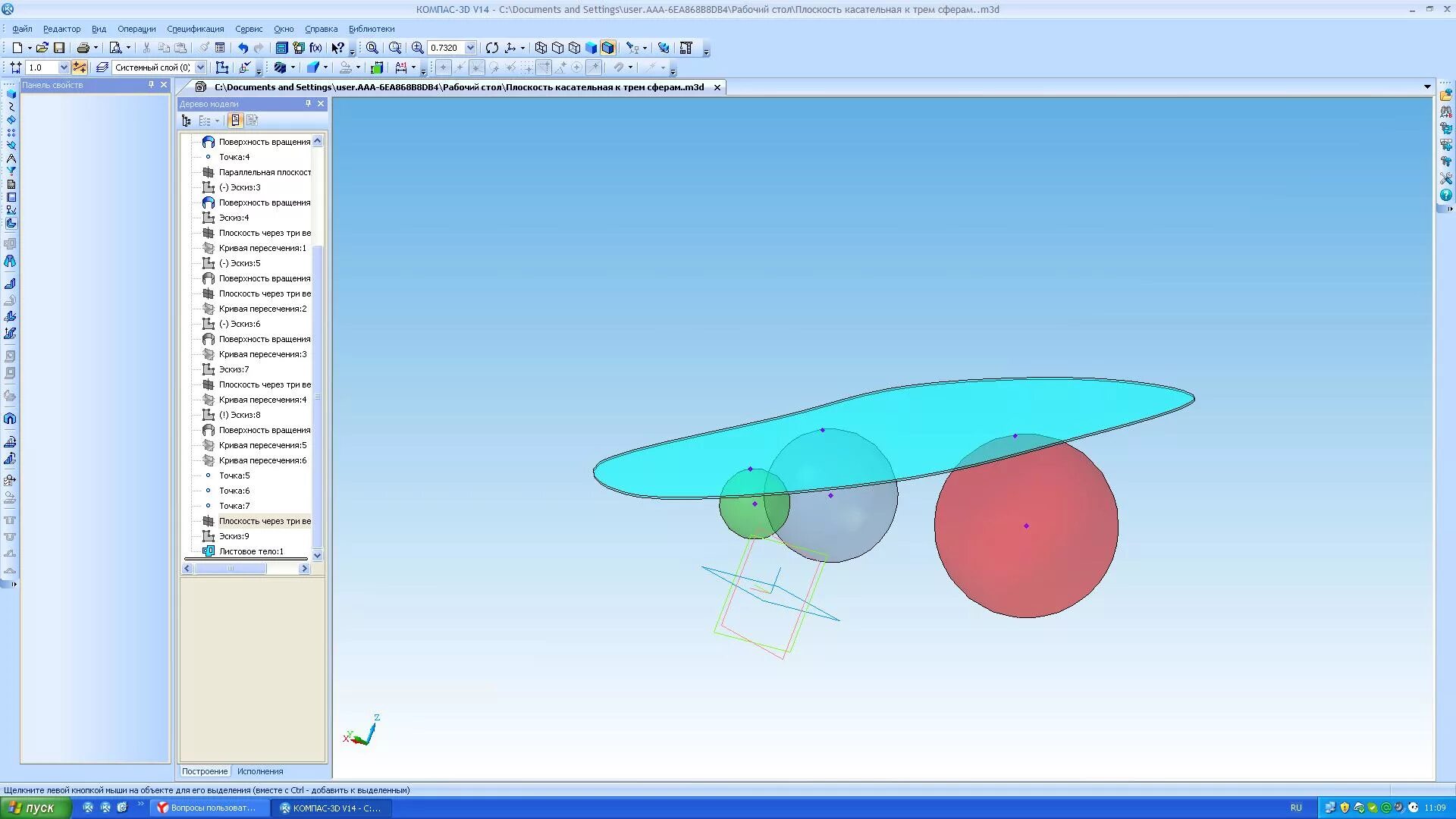The image size is (1456, 819).
Task: Click the Save document icon
Action: coord(59,48)
